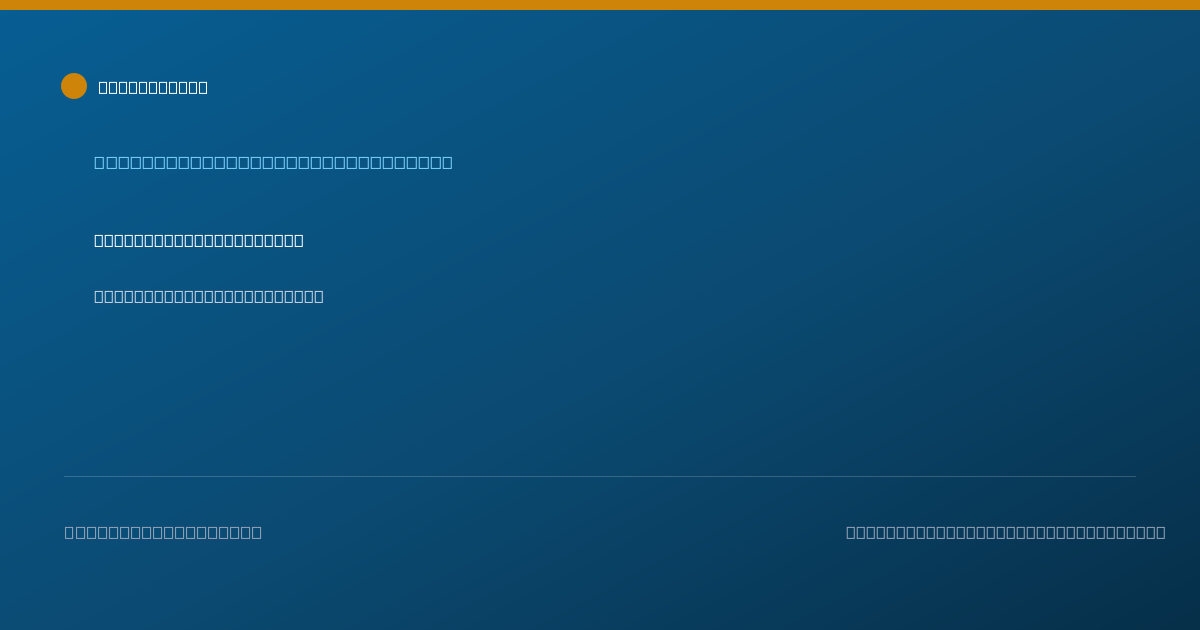Select the white title text beside the orange circle
Screen dimensions: 1200x630
click(153, 88)
